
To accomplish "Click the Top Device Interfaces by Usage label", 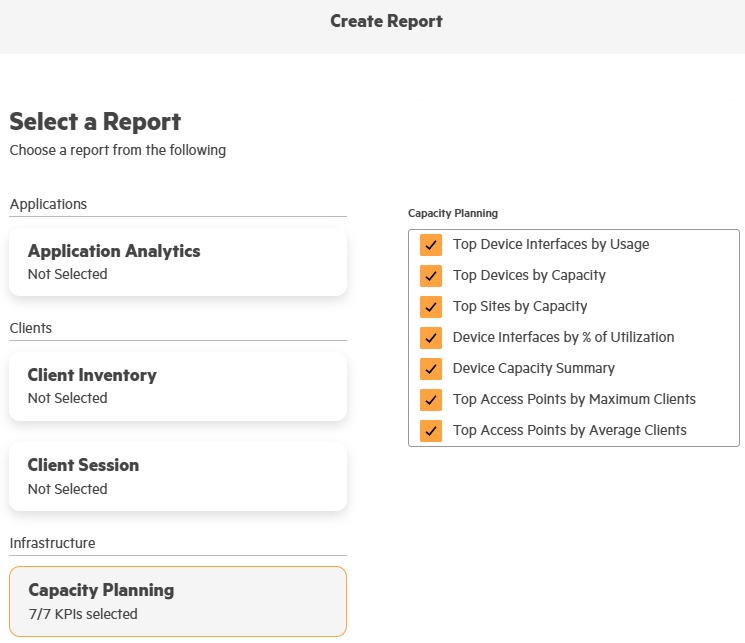I will point(551,245).
